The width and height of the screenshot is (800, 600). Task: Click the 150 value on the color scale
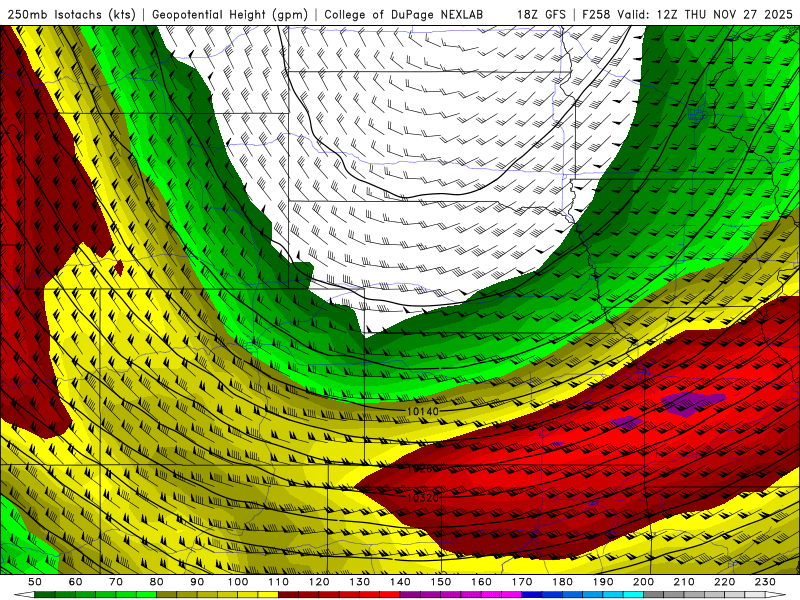coord(441,582)
